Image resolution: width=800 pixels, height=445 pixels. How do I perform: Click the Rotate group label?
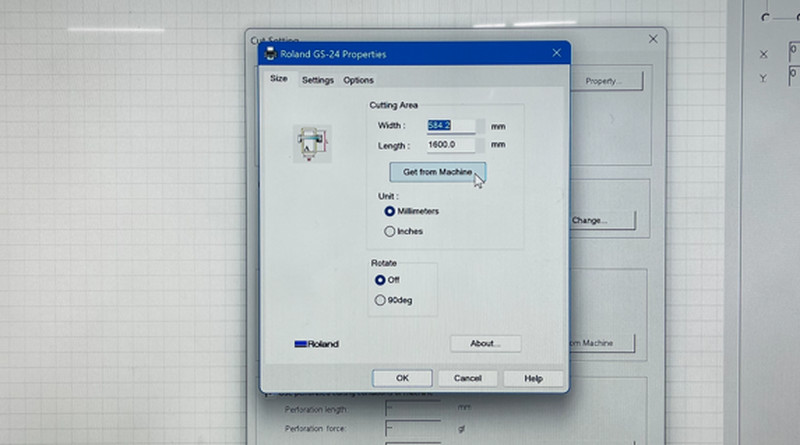[x=384, y=263]
